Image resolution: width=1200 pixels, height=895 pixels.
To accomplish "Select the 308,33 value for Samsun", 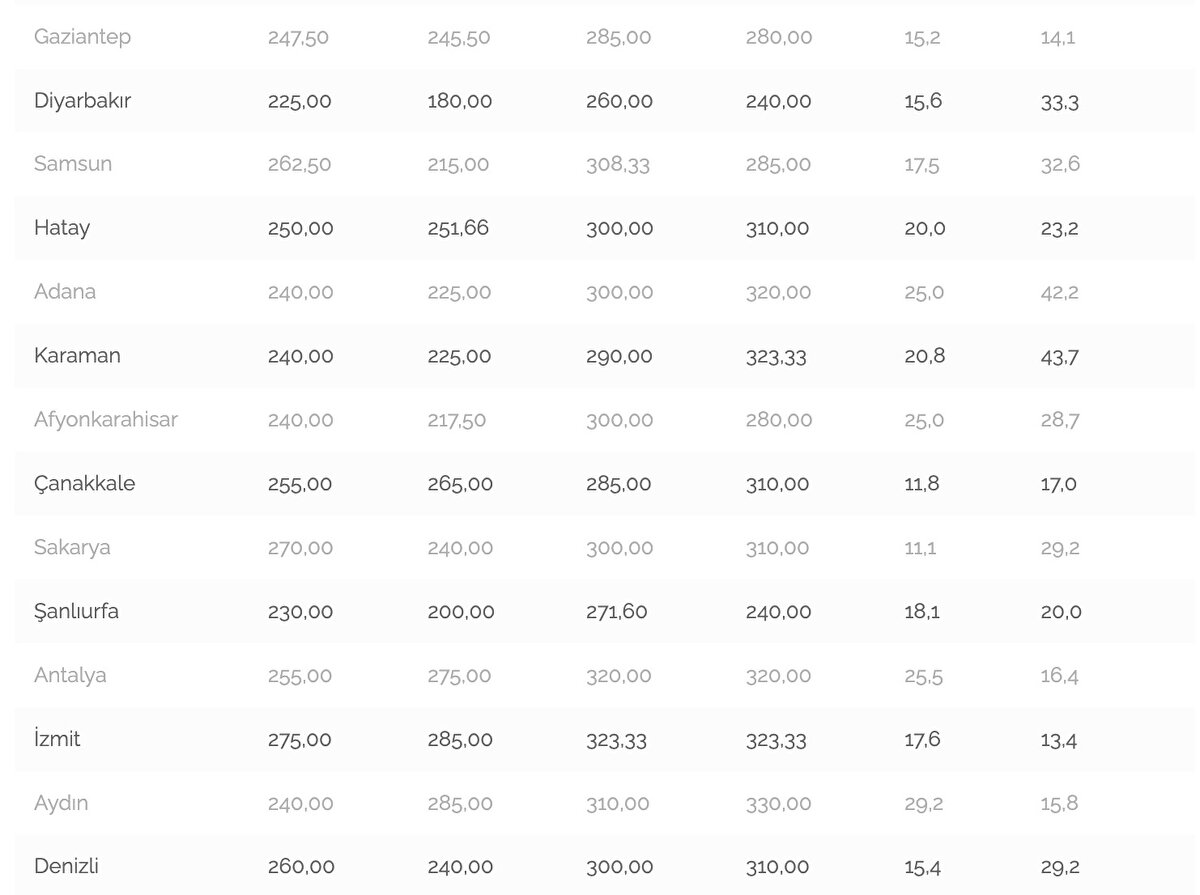I will (x=618, y=164).
